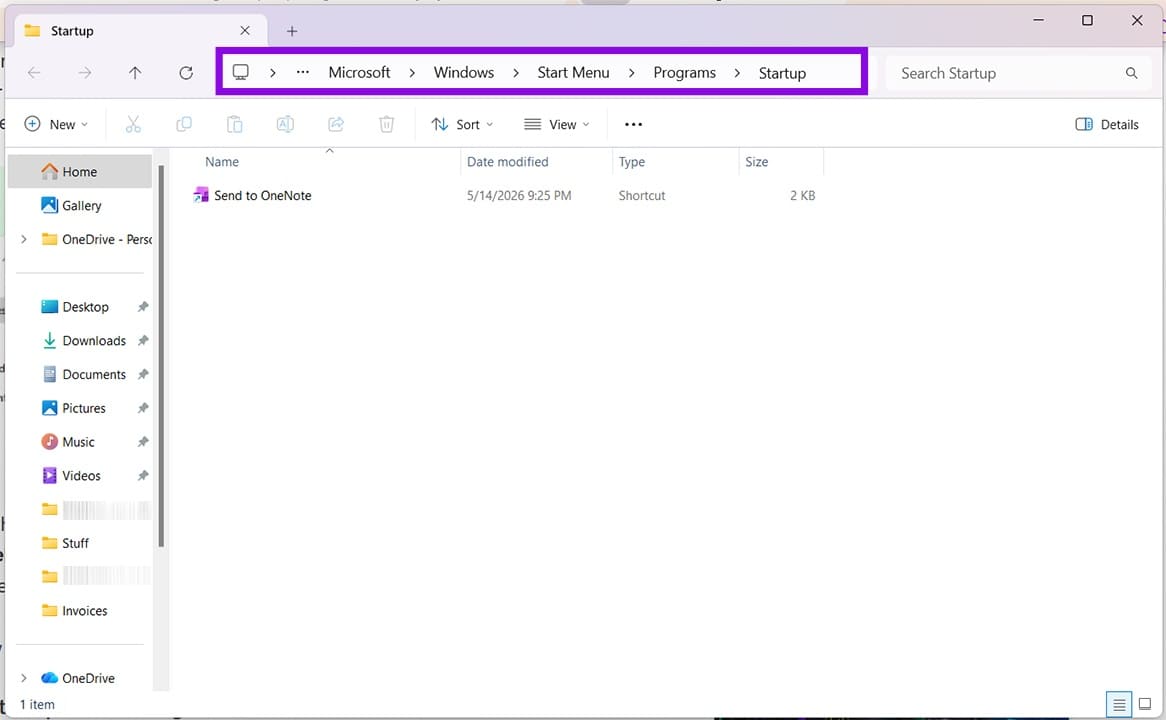Navigate to Microsoft in breadcrumb path
1166x720 pixels.
tap(359, 72)
